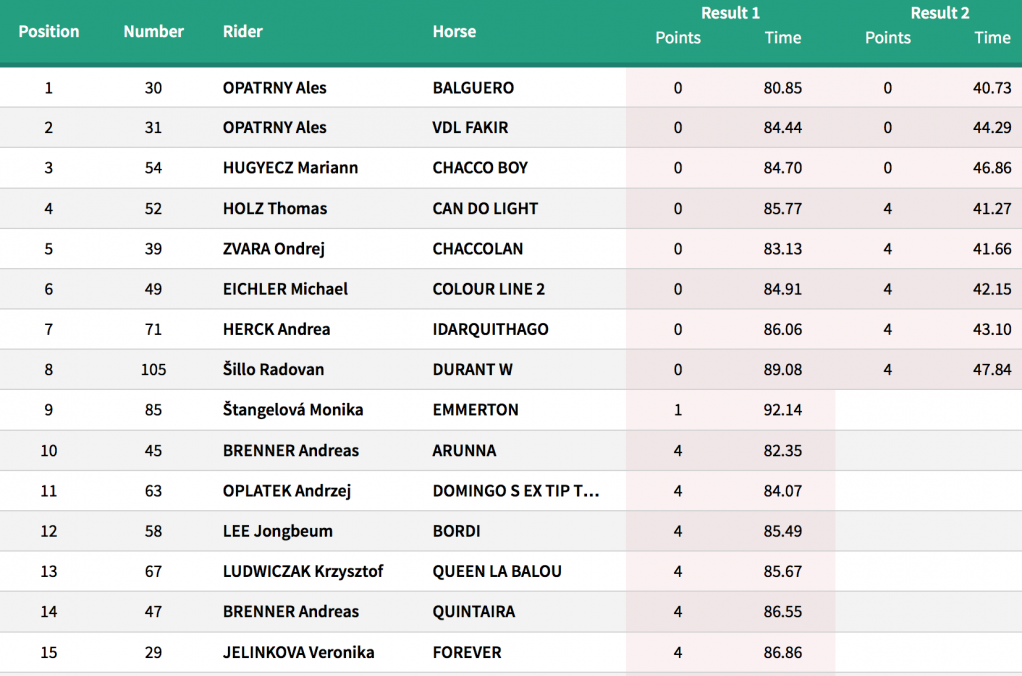Open truncated horse DOMINGO S EX TIP T...
The image size is (1022, 676).
pos(516,491)
